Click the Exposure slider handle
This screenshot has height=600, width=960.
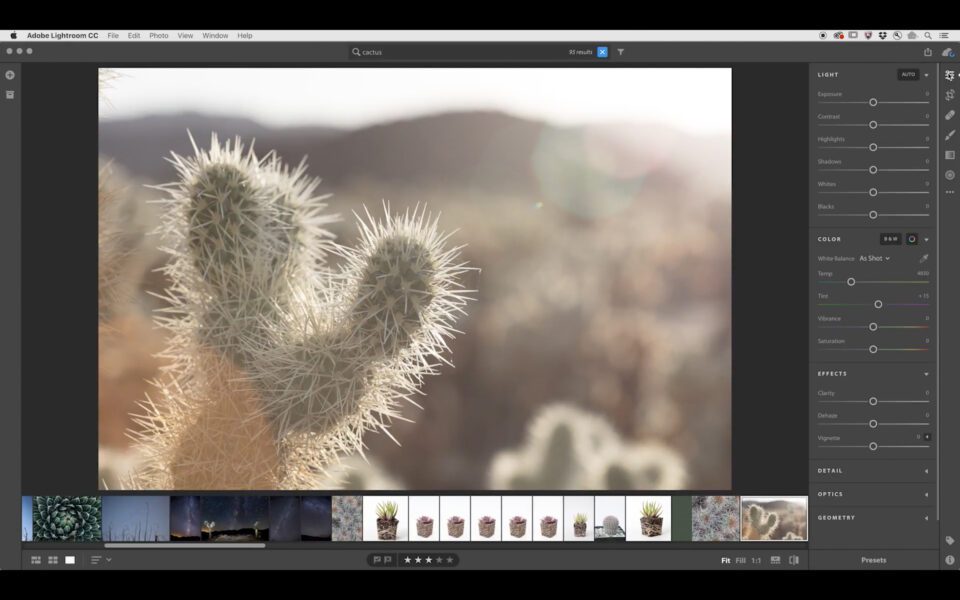click(x=873, y=102)
